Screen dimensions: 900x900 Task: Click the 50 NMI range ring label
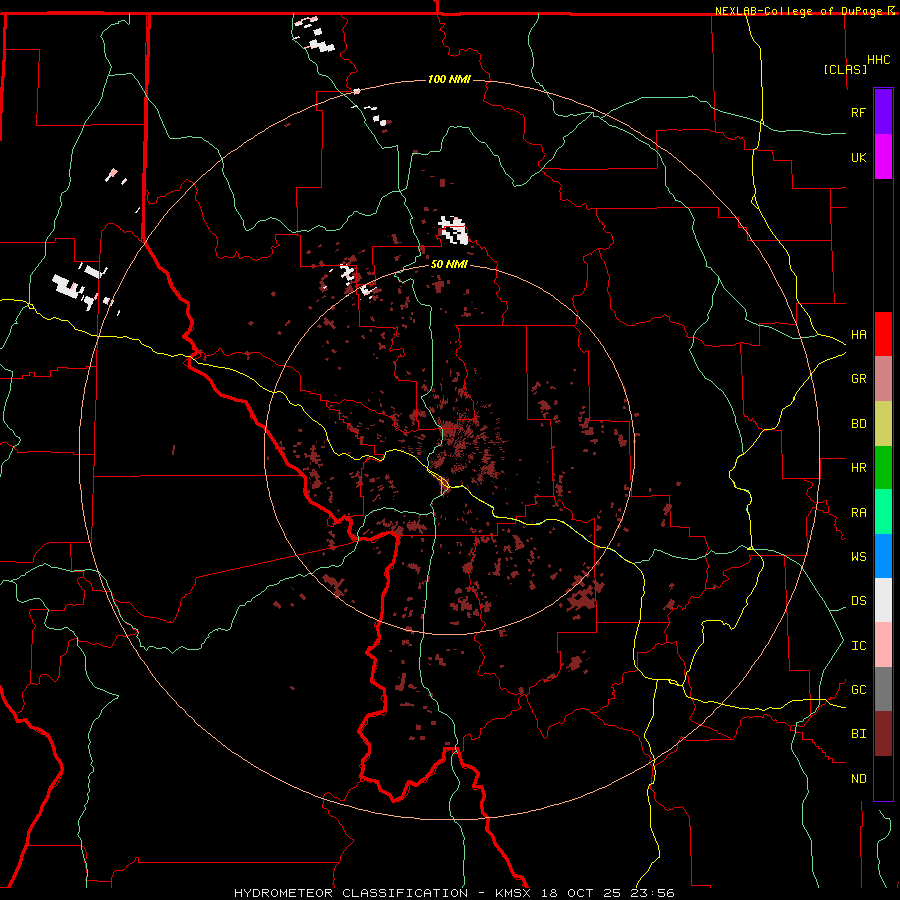(449, 264)
